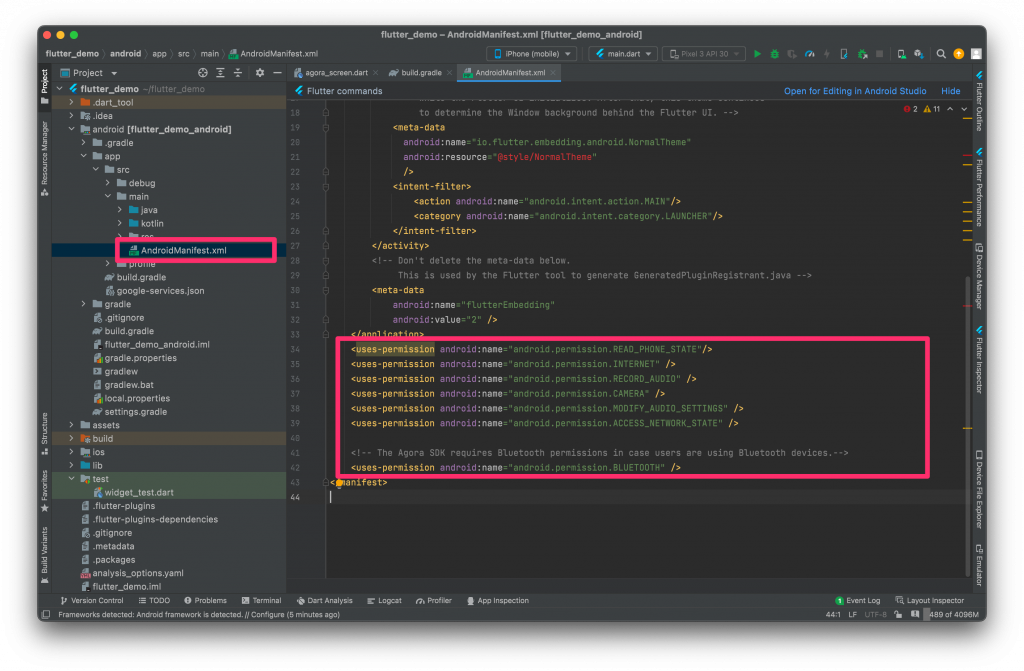
Task: Click the locate opened file target icon
Action: (x=202, y=73)
